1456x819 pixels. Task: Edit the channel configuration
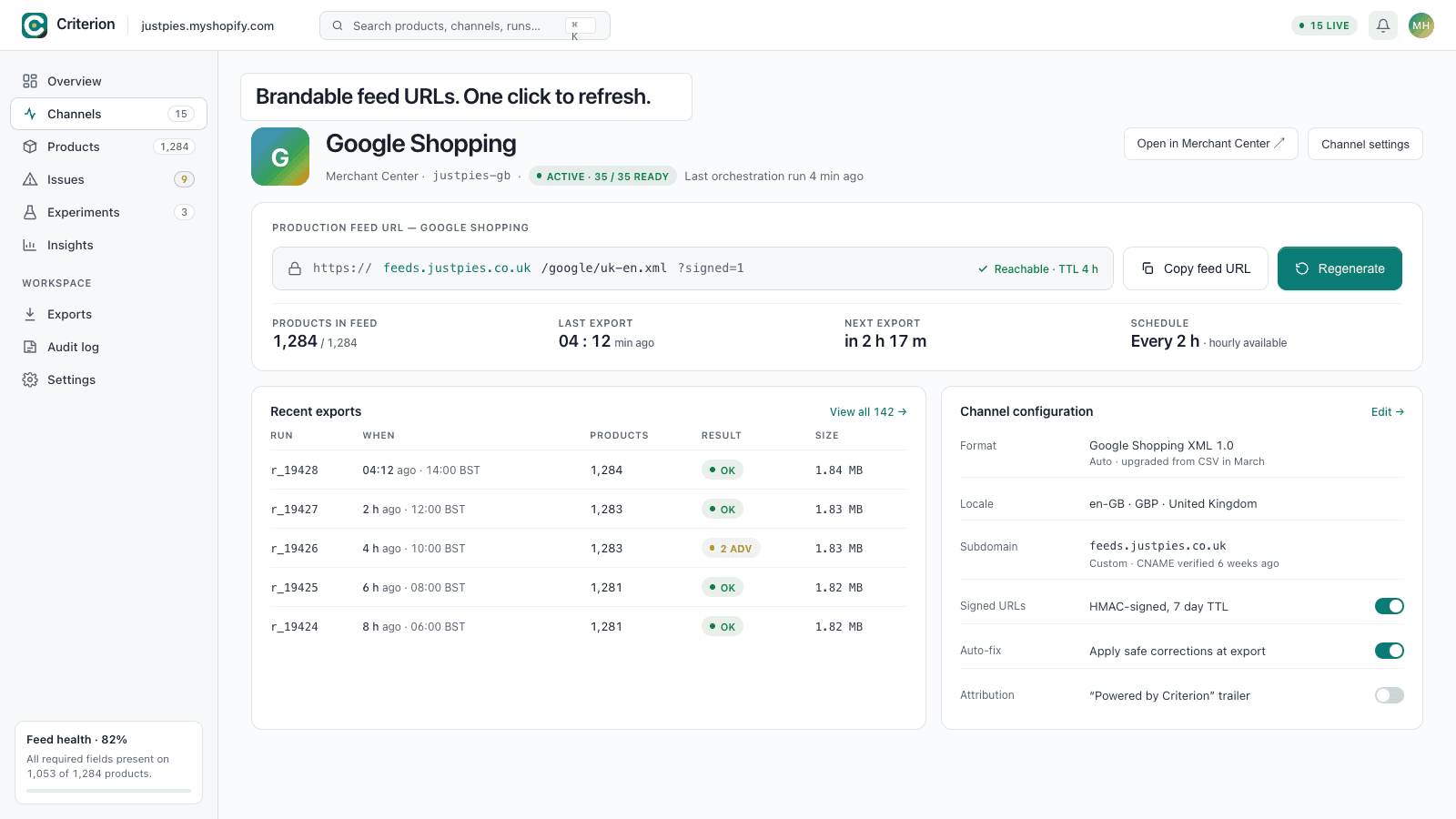point(1388,412)
